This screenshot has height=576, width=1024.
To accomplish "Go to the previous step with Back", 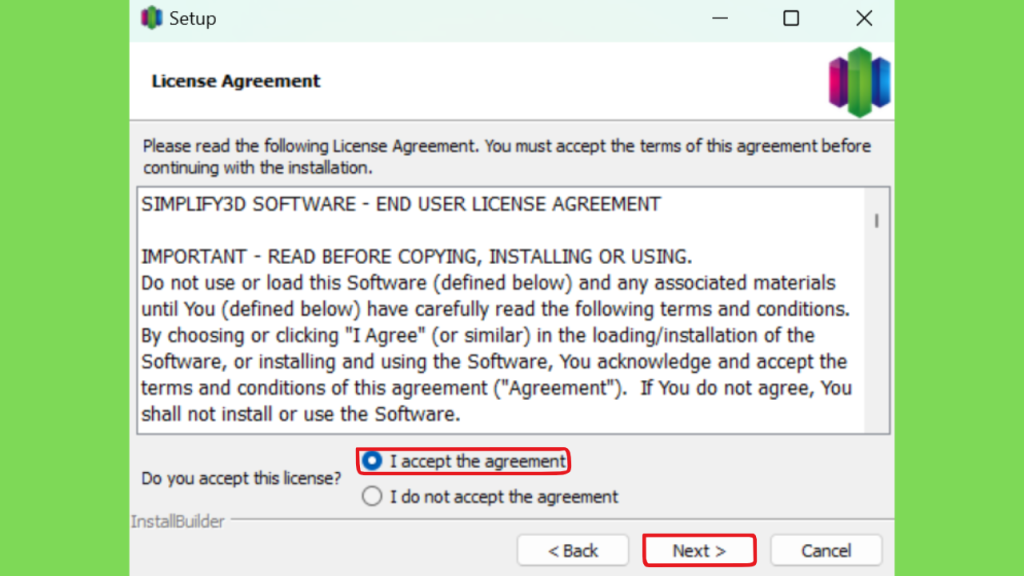I will point(573,551).
